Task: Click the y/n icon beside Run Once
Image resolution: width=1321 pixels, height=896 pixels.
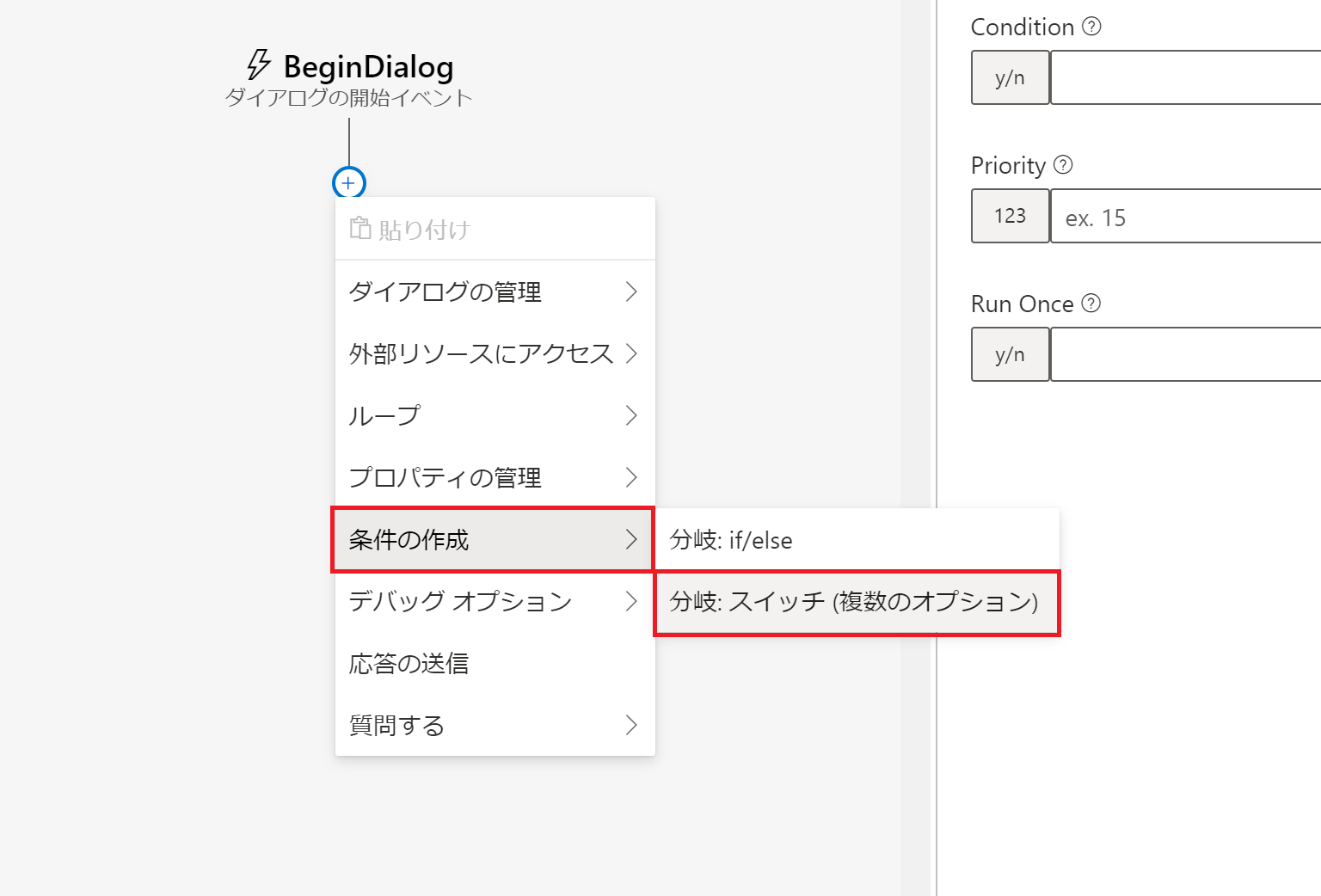Action: (x=1010, y=354)
